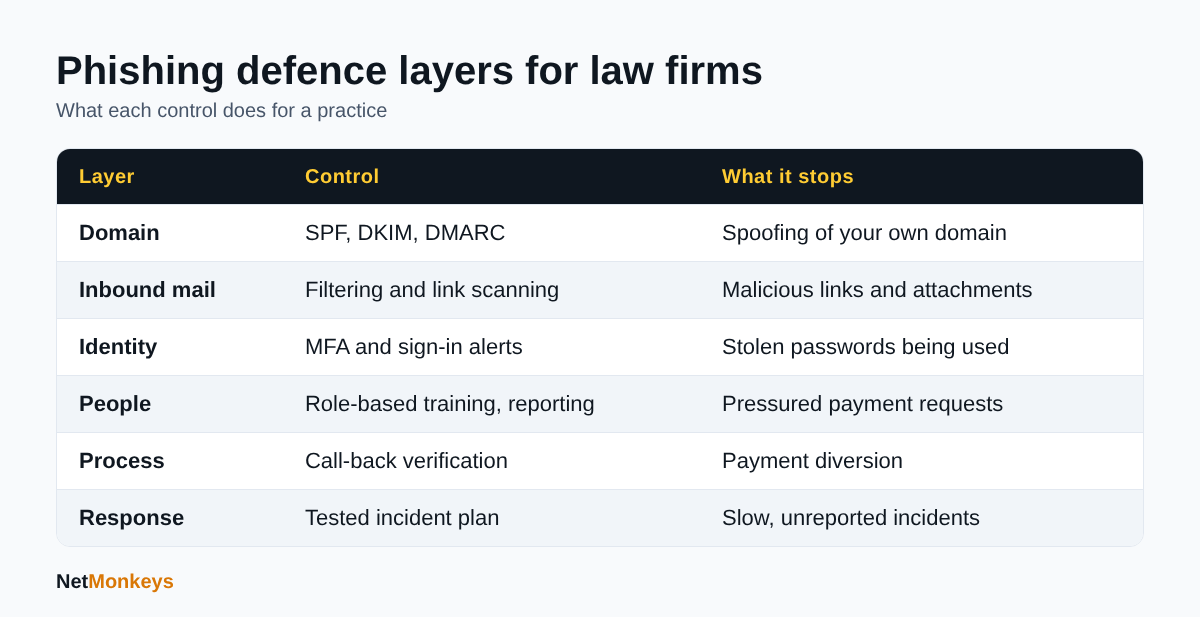Click "Pressured payment requests" cell

[862, 404]
